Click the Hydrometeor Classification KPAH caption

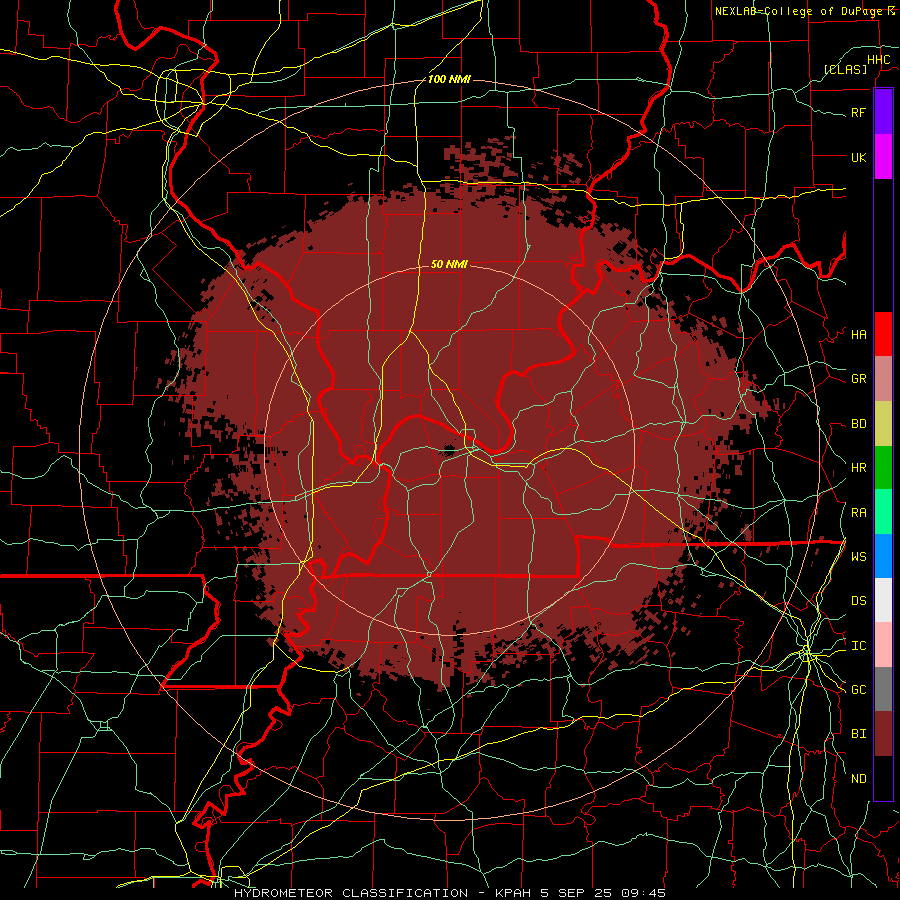(450, 893)
